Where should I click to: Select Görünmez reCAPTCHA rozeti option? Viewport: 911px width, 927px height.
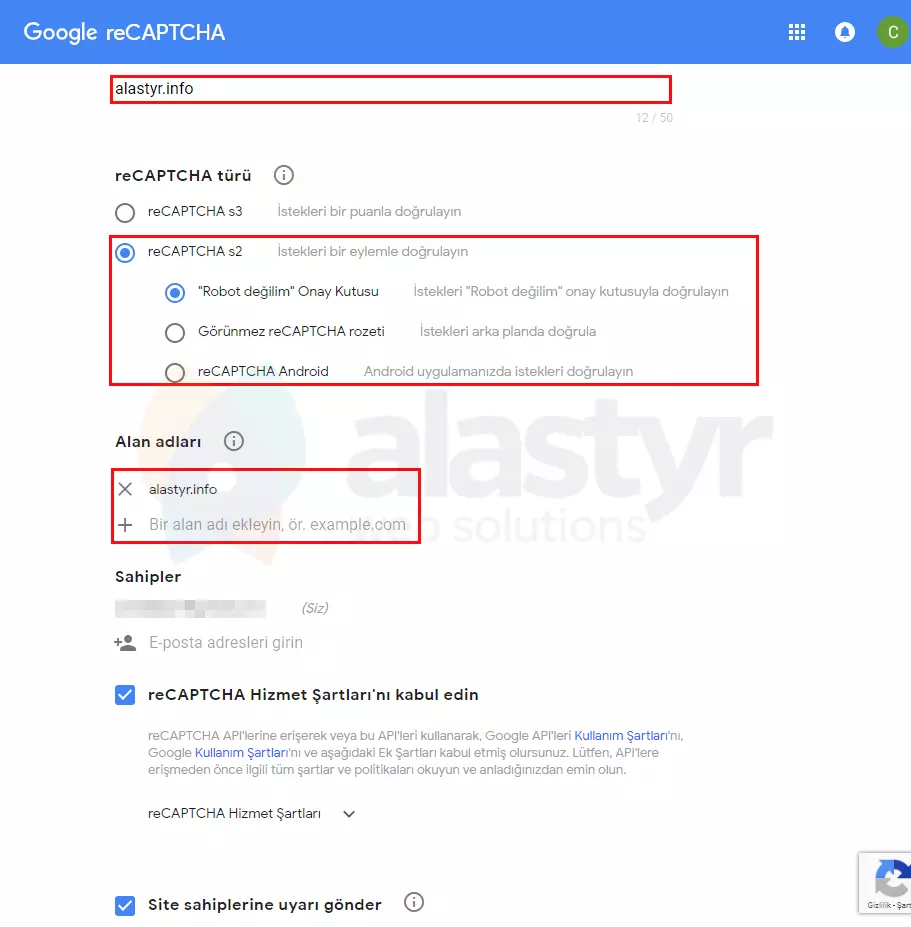(175, 332)
